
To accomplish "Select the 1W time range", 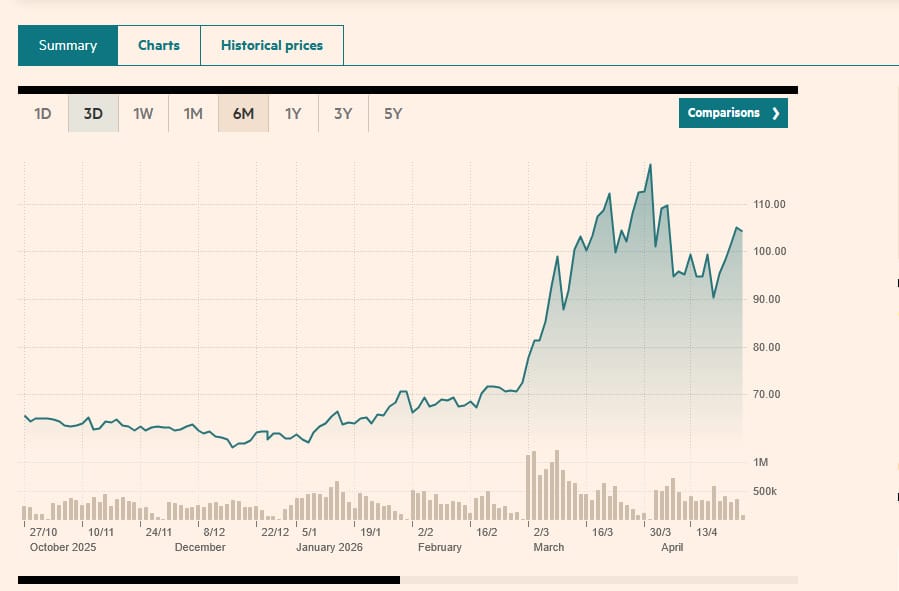I will tap(143, 114).
